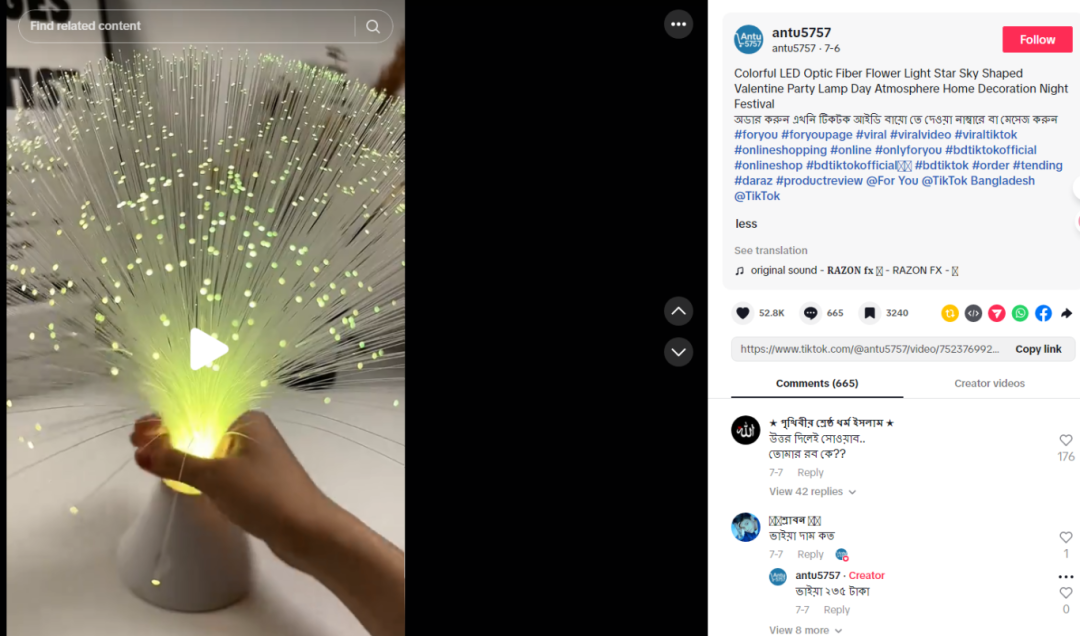The height and width of the screenshot is (636, 1080).
Task: Share video to Facebook
Action: [x=1043, y=313]
